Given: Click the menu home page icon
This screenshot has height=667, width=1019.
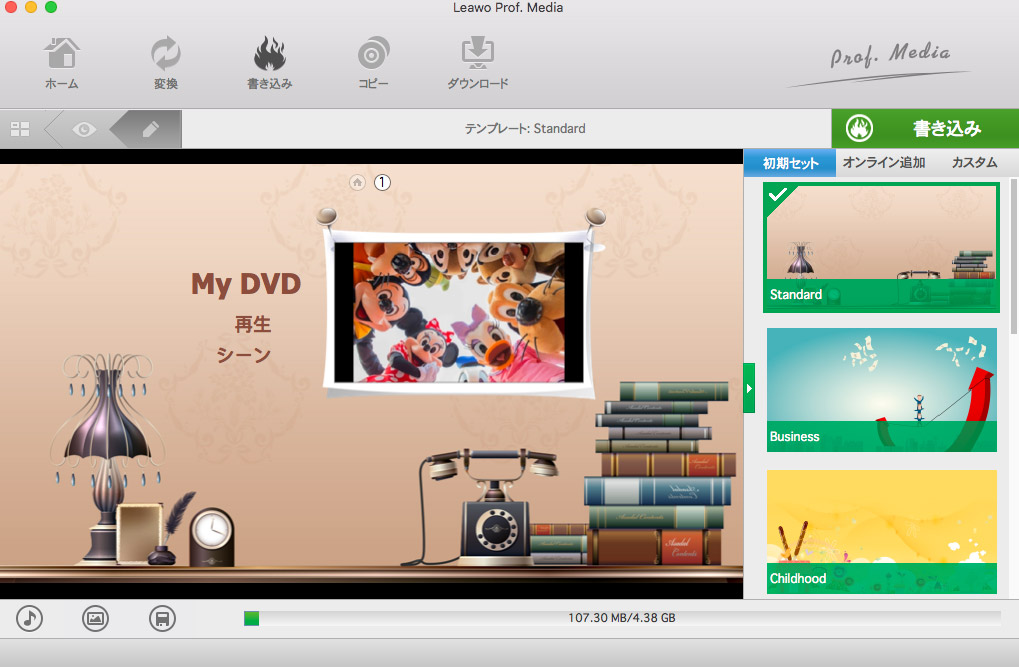Looking at the screenshot, I should [x=357, y=183].
